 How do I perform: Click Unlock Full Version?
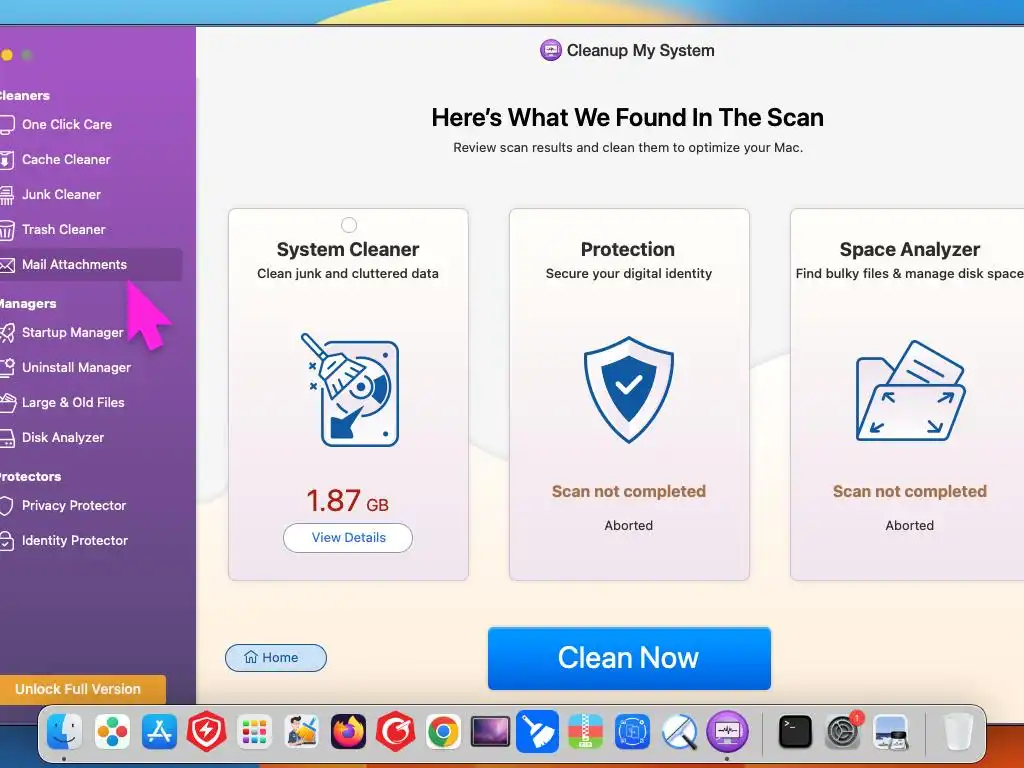(x=78, y=689)
